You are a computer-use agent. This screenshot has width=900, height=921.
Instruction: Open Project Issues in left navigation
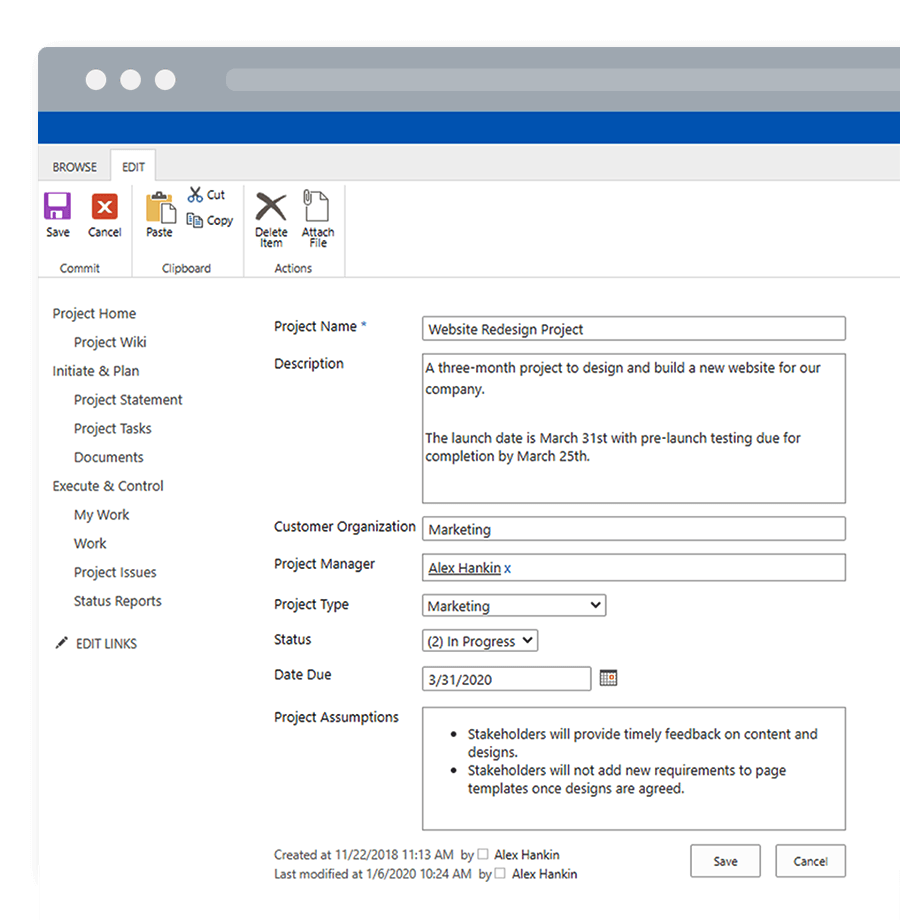point(115,572)
